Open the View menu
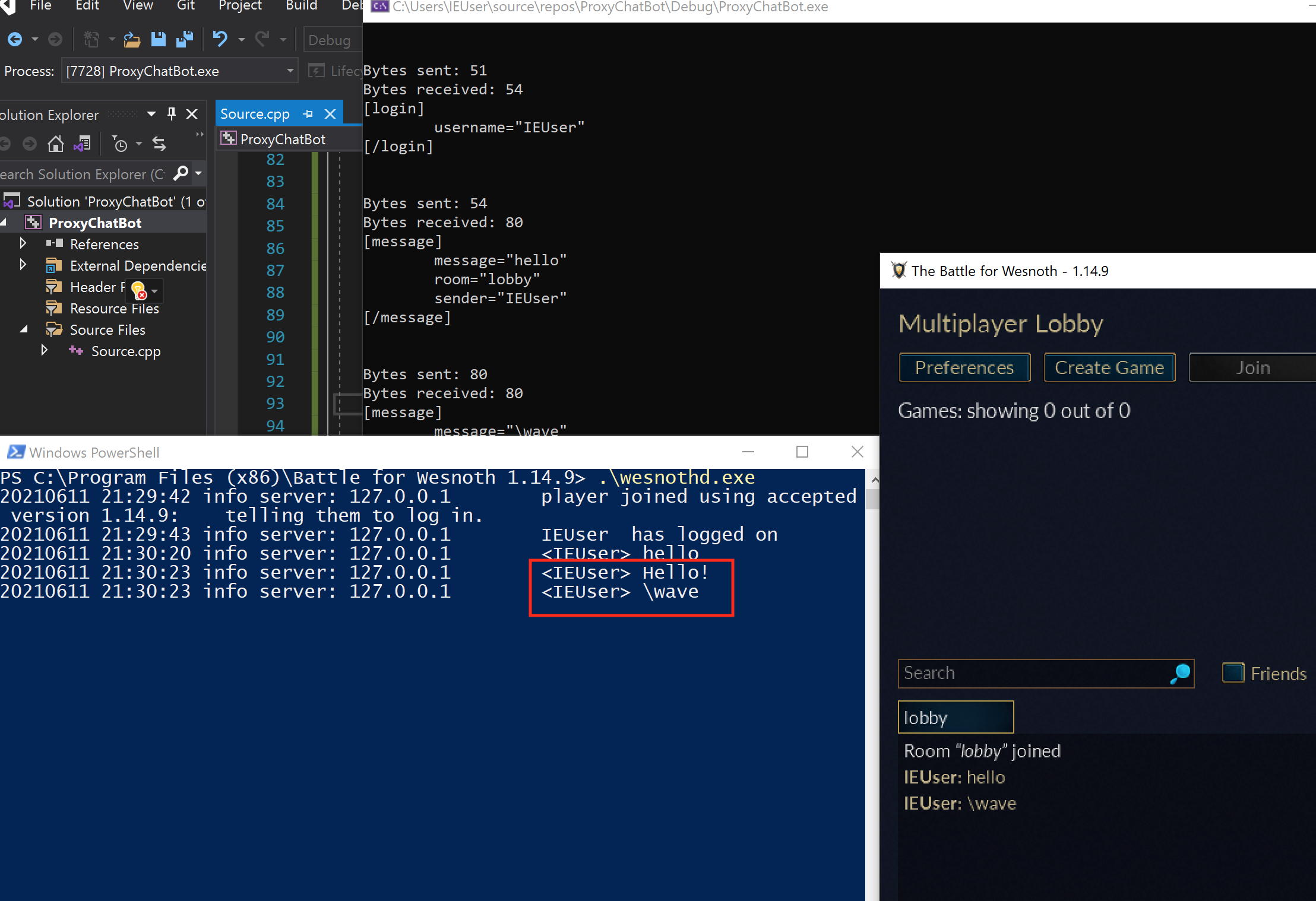 click(x=138, y=6)
